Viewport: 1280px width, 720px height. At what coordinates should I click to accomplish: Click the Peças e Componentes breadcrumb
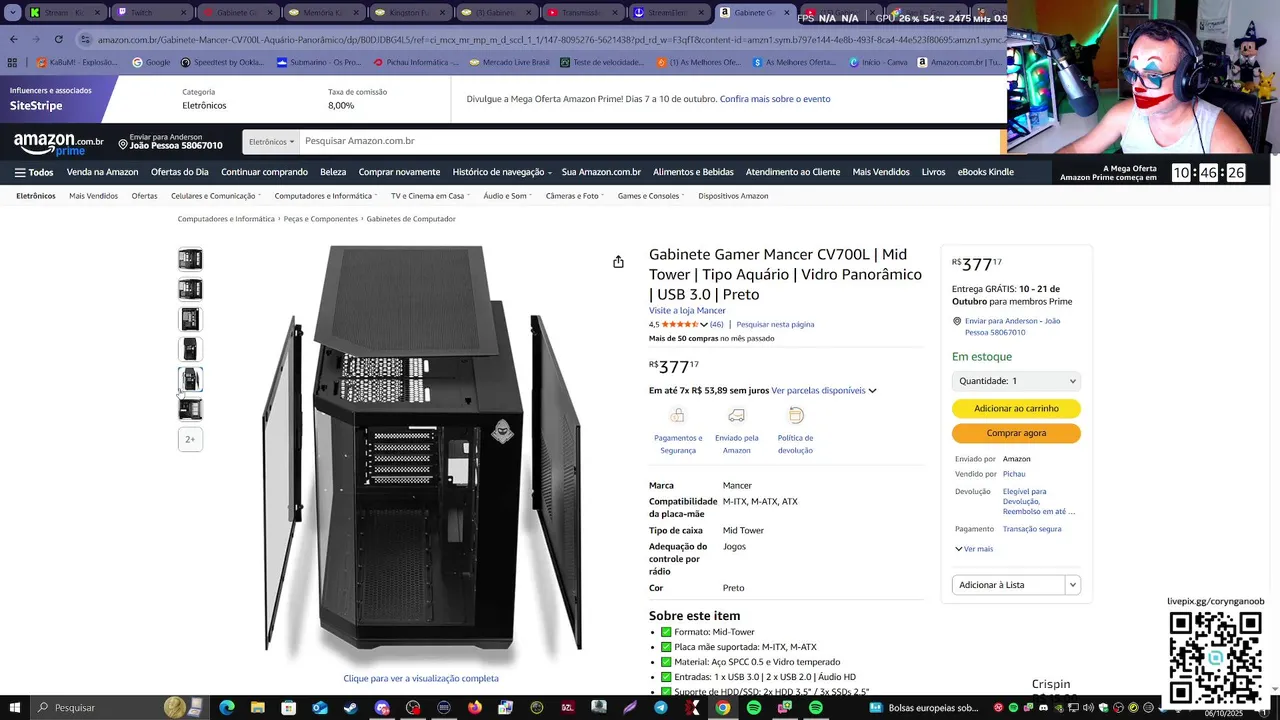point(320,219)
